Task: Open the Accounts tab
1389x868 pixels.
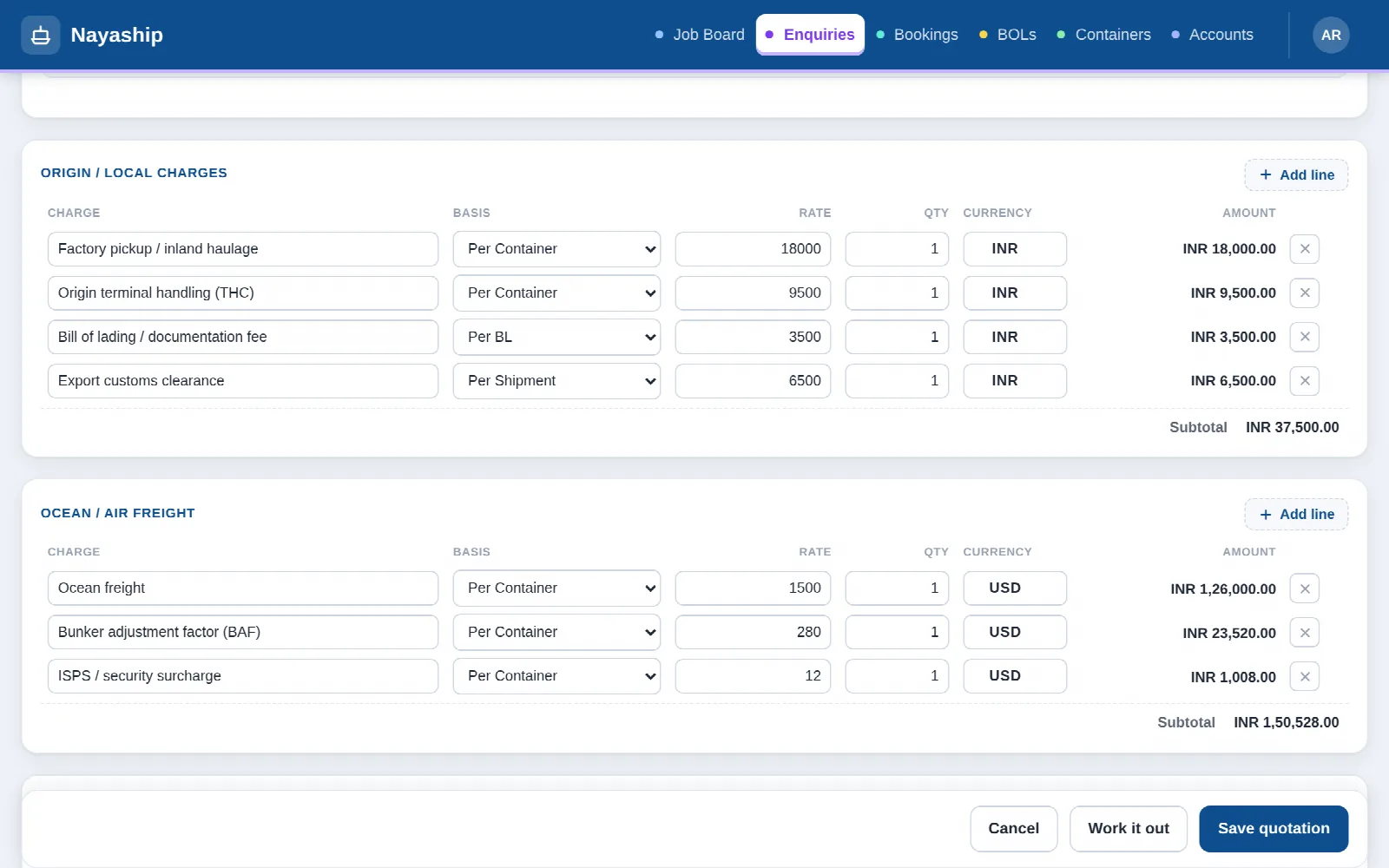Action: pos(1213,35)
